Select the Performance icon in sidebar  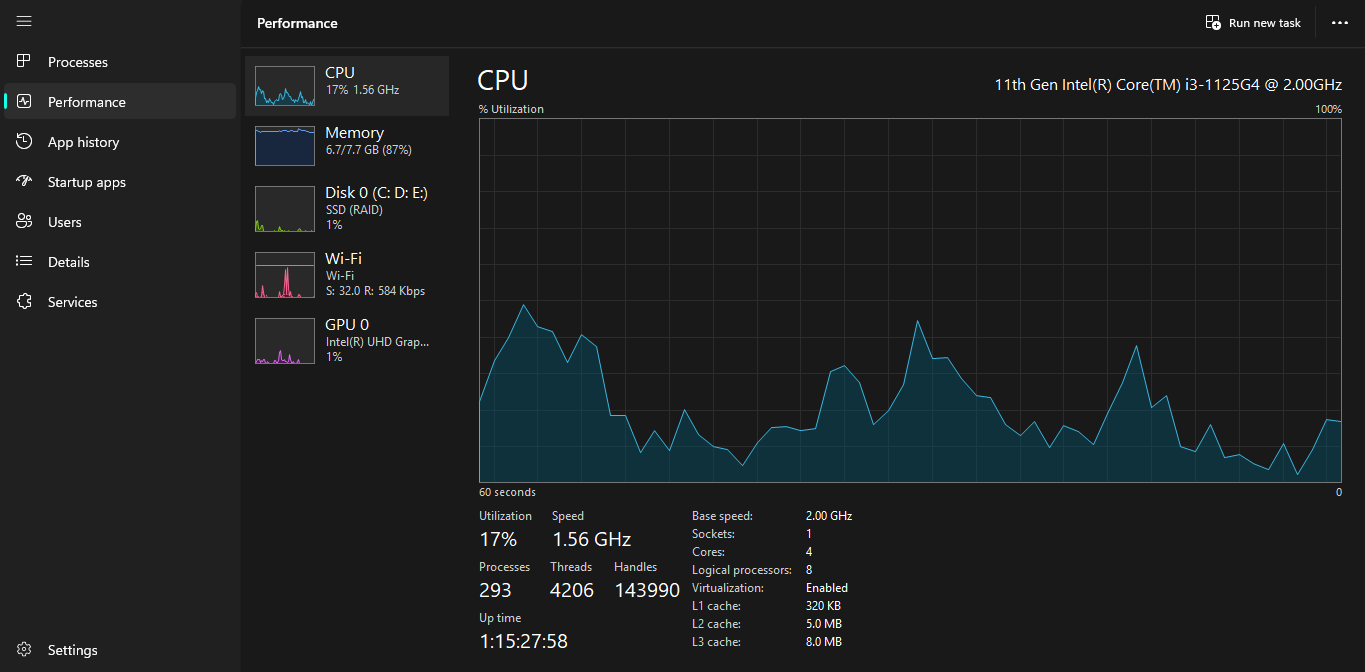point(25,102)
